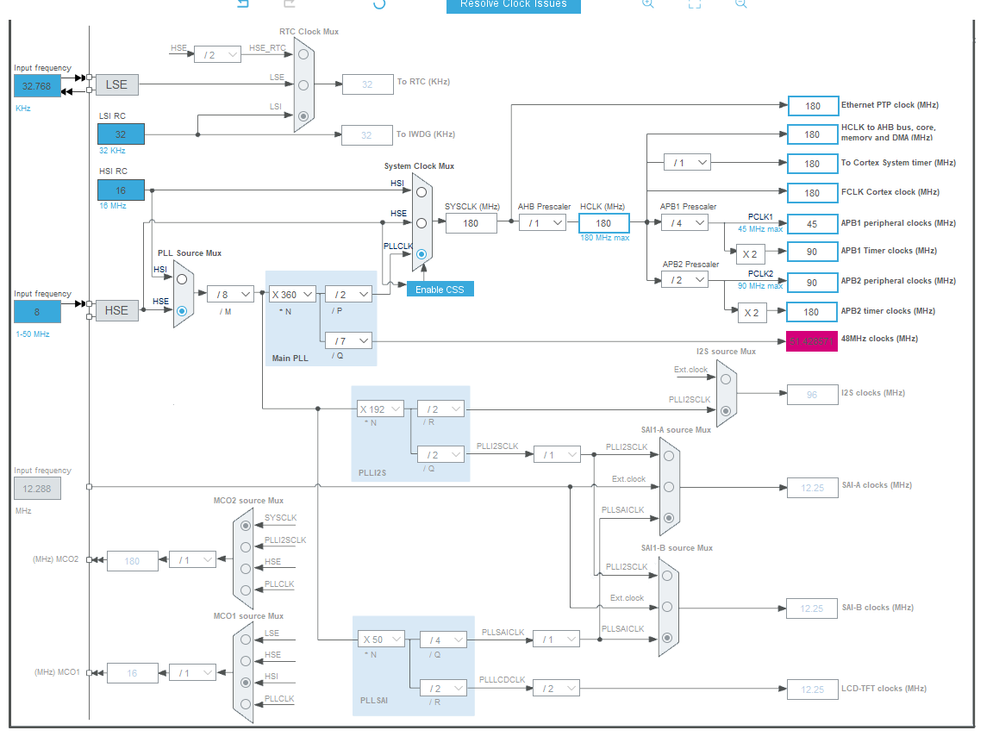
Task: Click the HCLK (MHz) 180 field
Action: click(604, 223)
